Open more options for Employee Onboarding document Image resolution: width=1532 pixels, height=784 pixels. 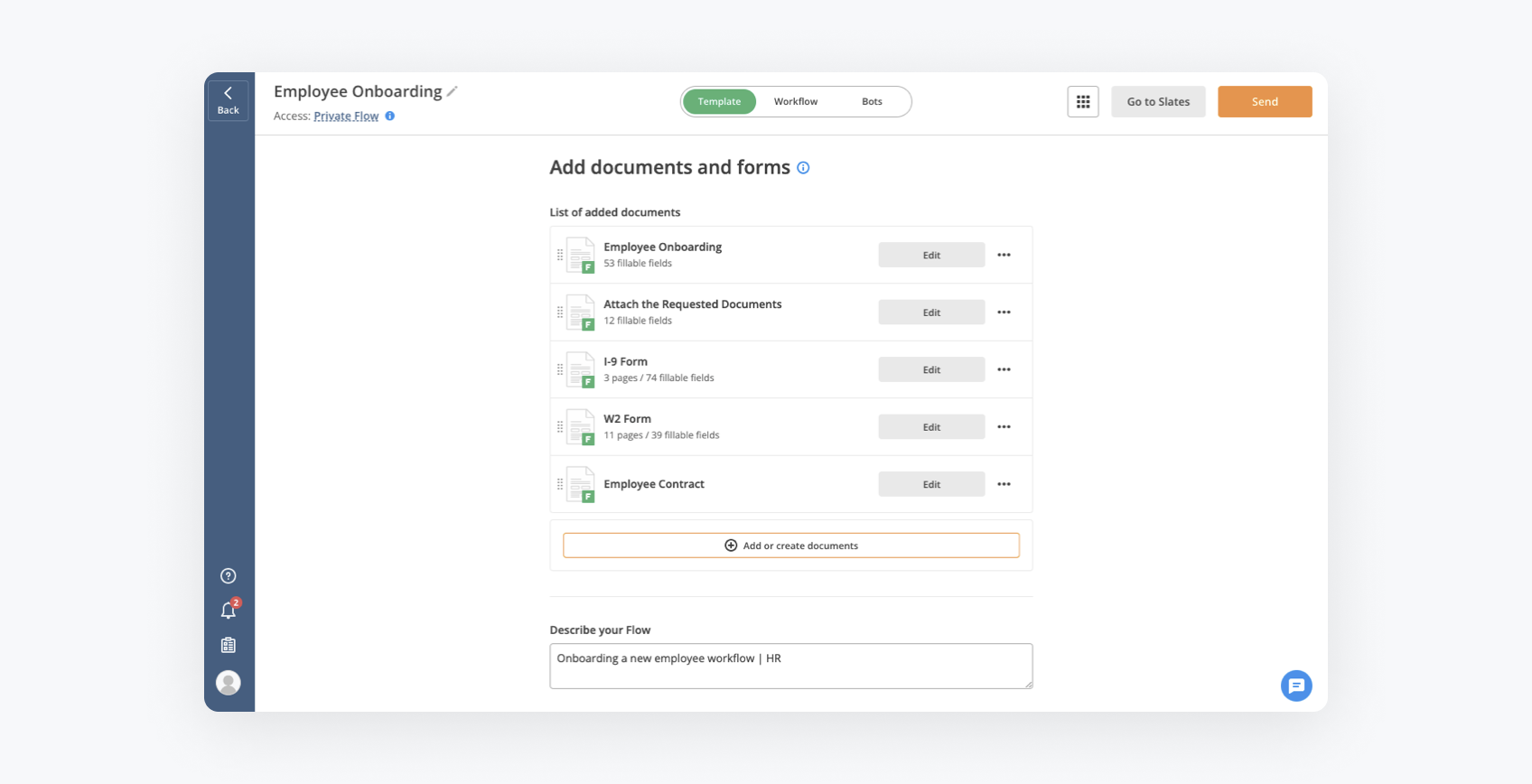point(1004,255)
